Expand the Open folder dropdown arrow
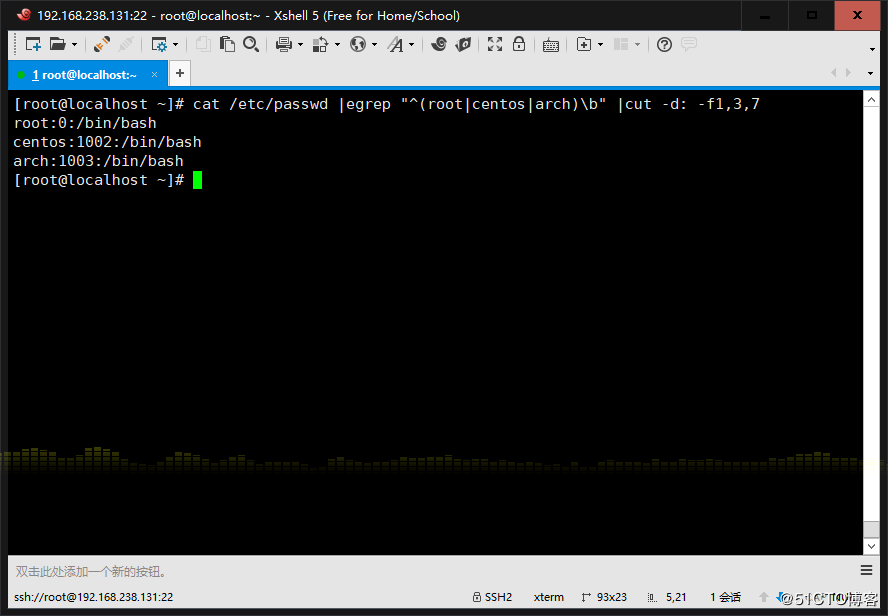 [75, 45]
